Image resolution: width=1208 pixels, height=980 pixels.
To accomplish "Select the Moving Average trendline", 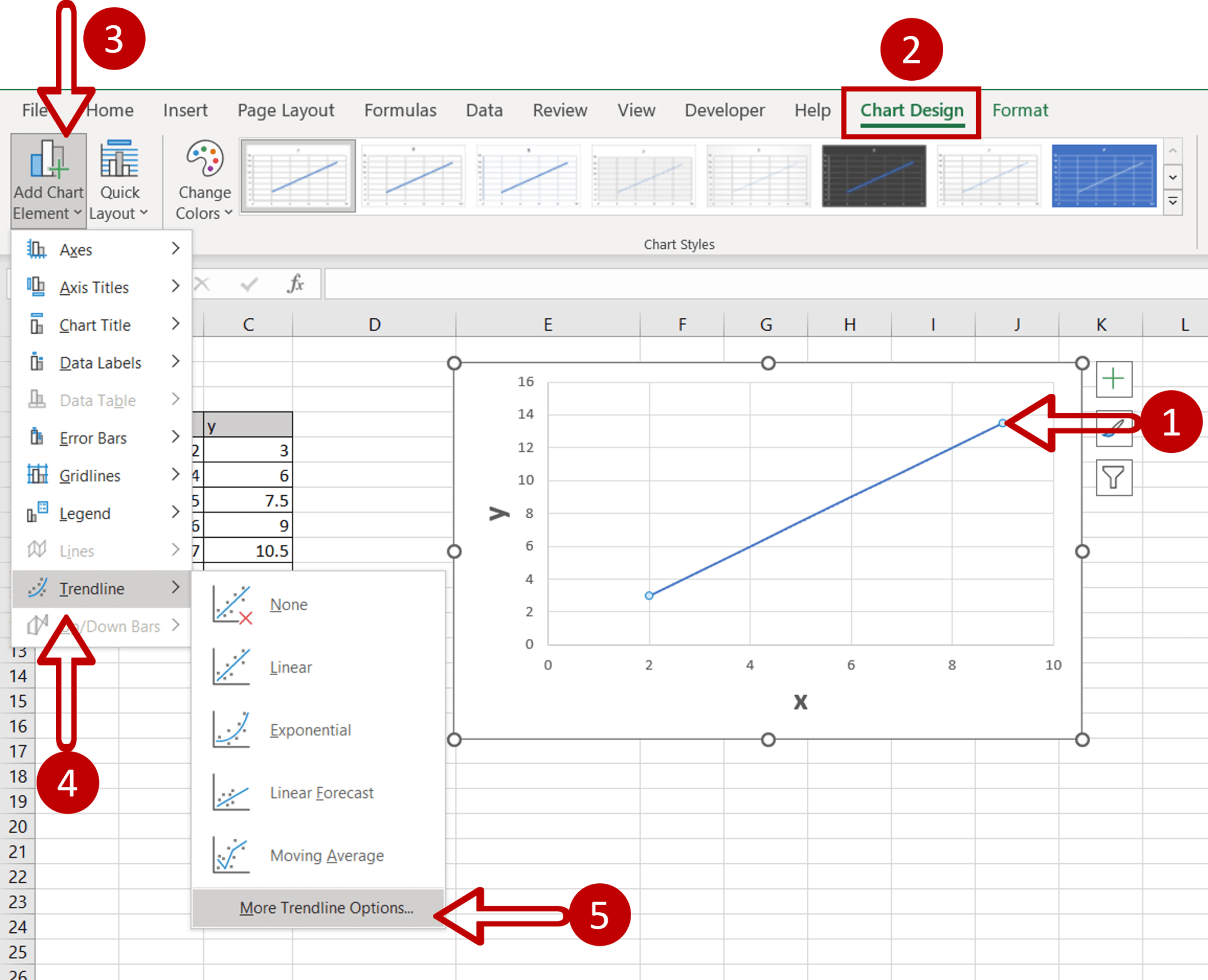I will coord(326,856).
